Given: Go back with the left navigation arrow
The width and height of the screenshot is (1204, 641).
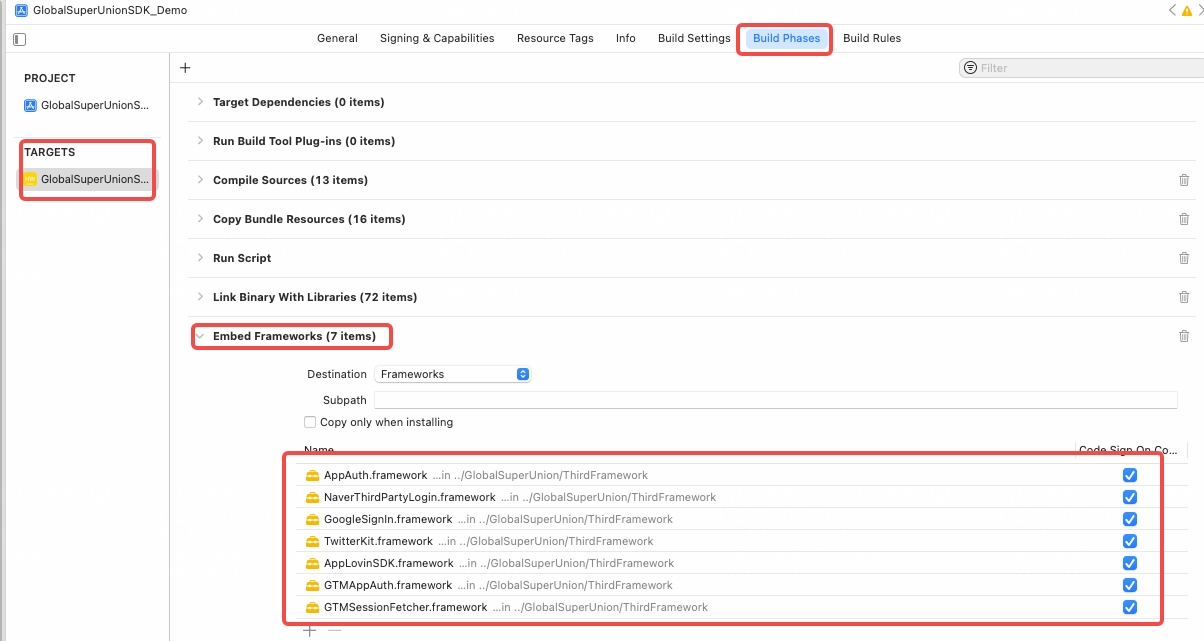Looking at the screenshot, I should 1172,10.
